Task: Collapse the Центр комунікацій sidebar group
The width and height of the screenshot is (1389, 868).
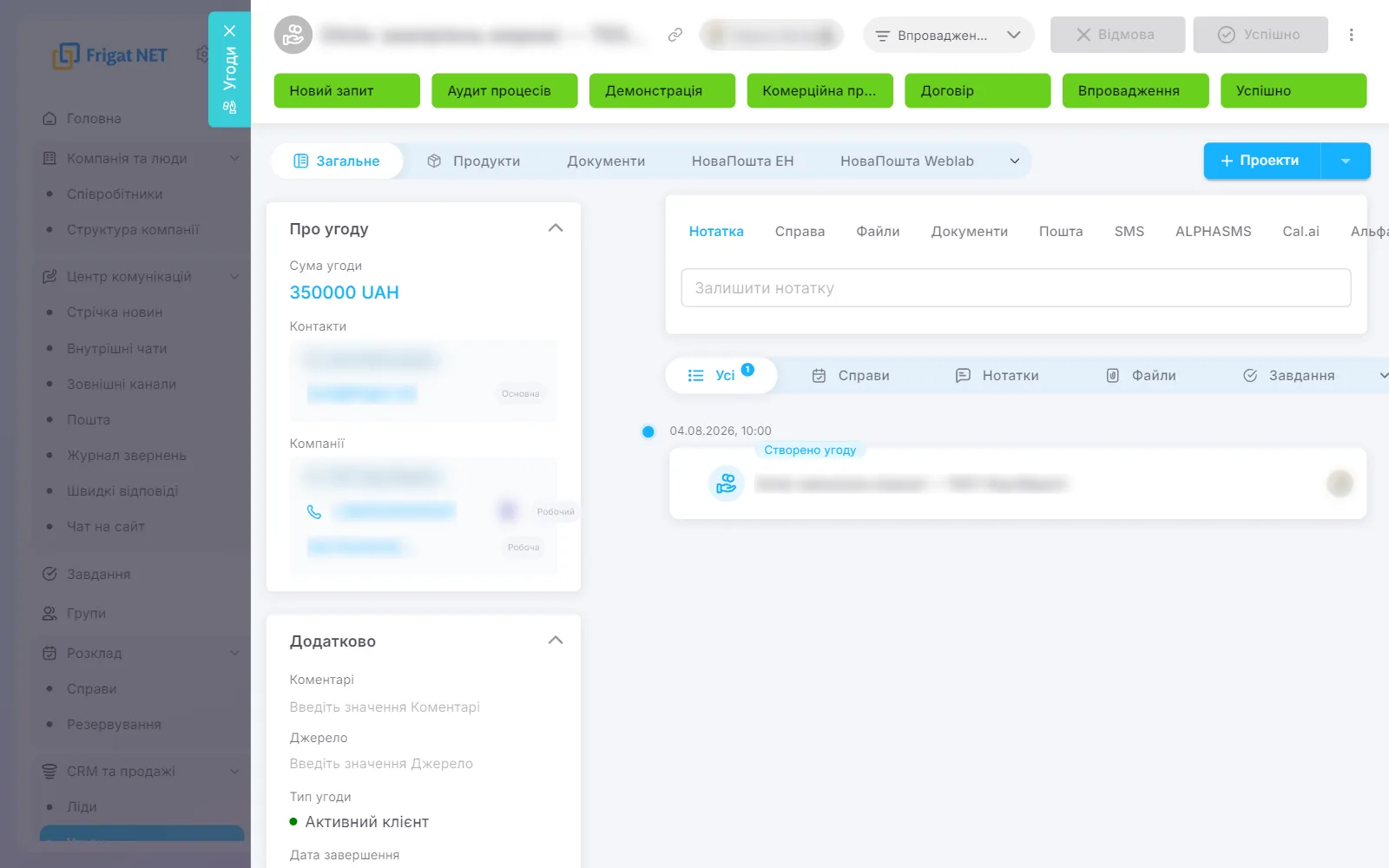Action: point(234,276)
